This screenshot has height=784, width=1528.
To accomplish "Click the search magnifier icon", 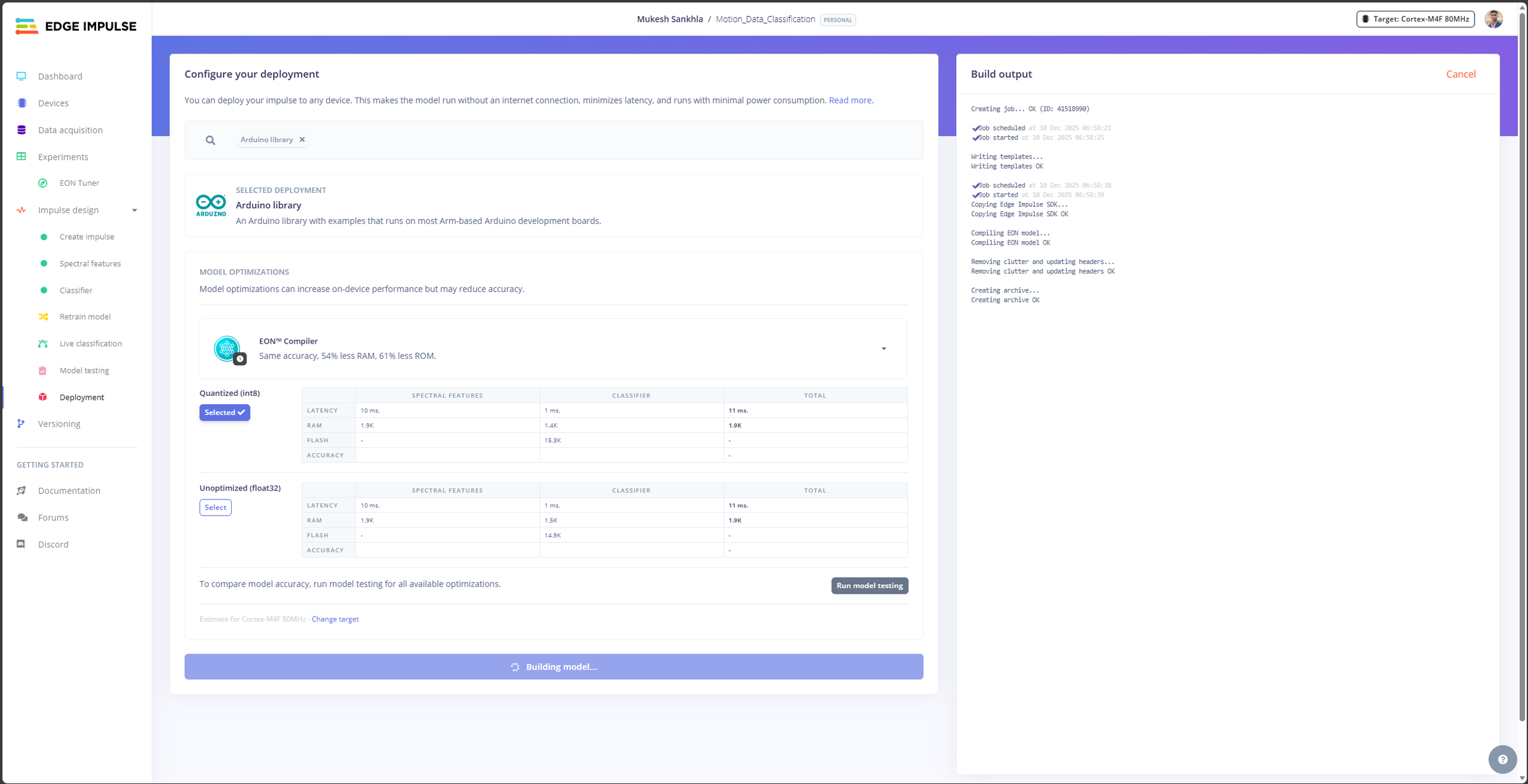I will [x=210, y=140].
